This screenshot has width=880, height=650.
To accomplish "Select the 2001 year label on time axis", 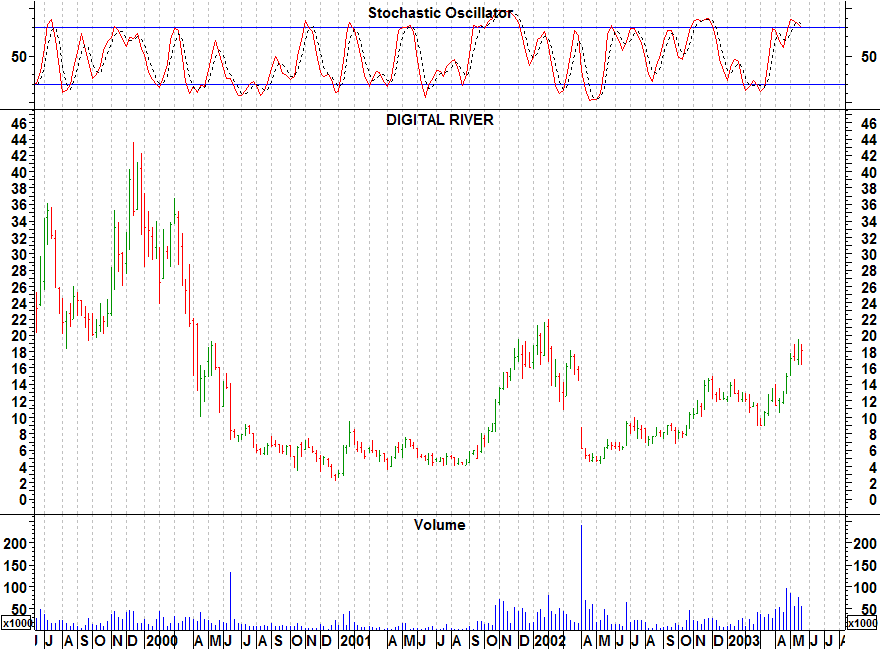I will (x=355, y=640).
